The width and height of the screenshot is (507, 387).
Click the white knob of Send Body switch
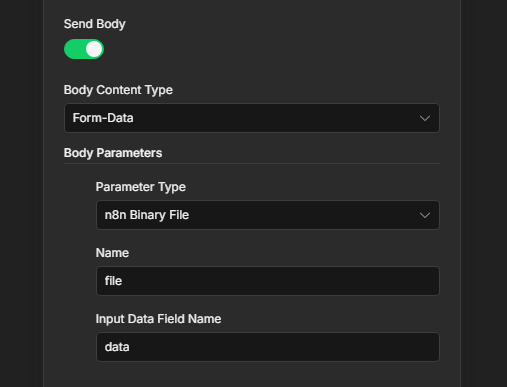[x=94, y=49]
